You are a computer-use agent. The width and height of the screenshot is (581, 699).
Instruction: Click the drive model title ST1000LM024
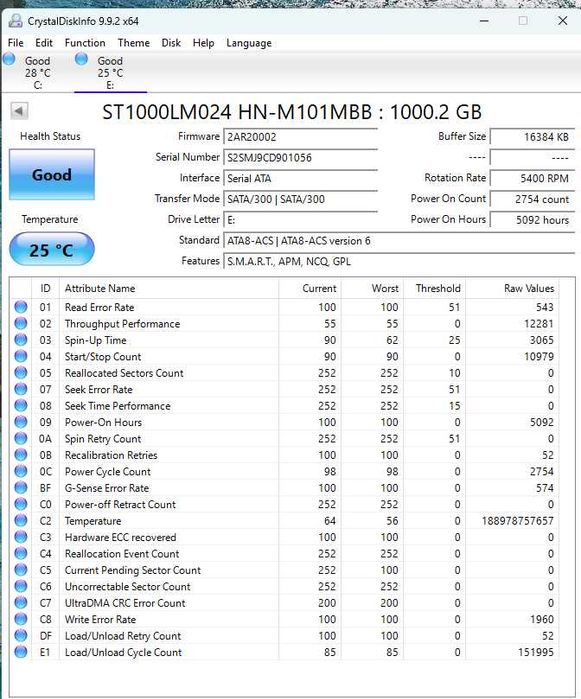pyautogui.click(x=292, y=111)
